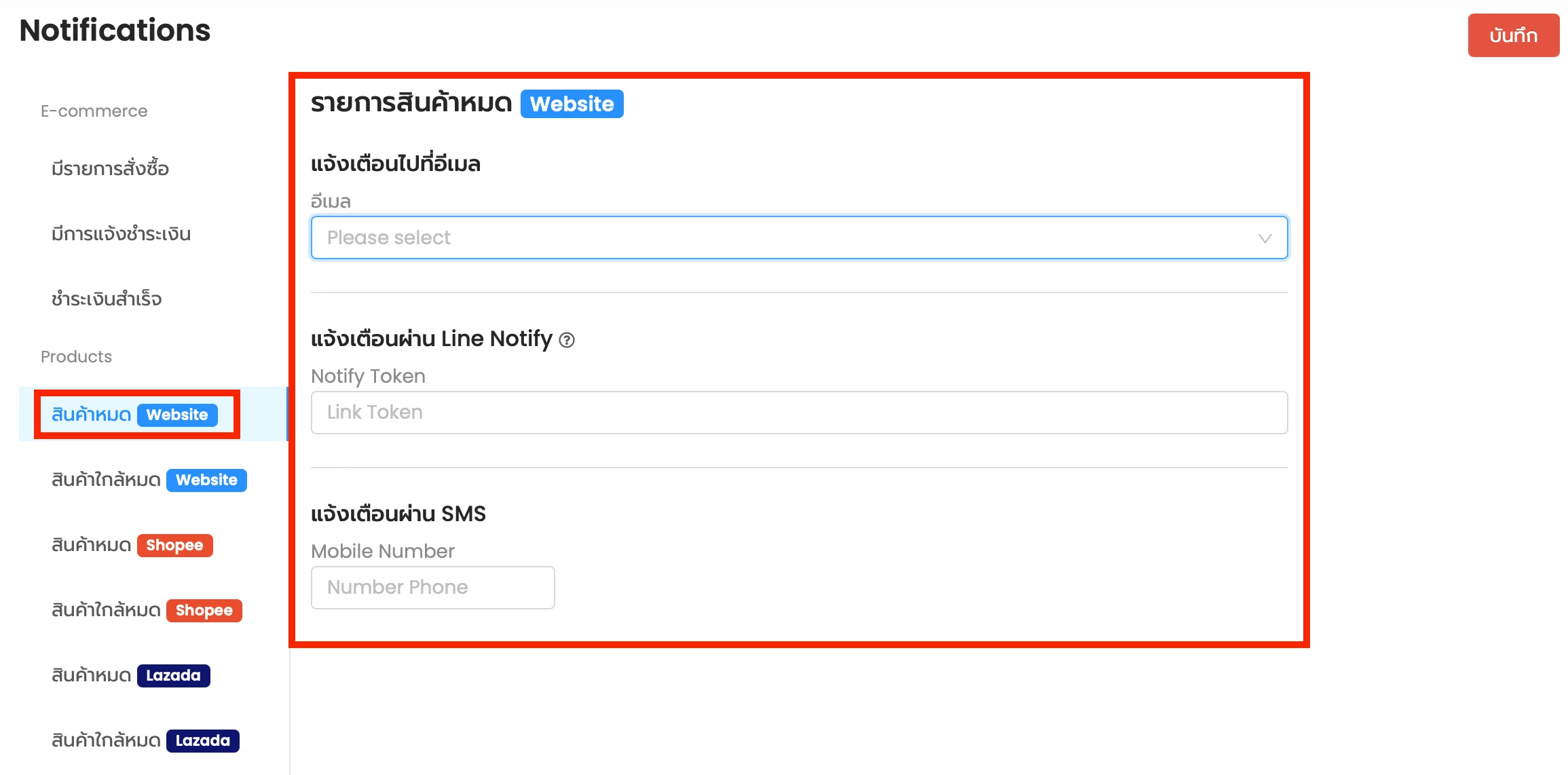The height and width of the screenshot is (775, 1568).
Task: Click the Products section label
Action: (x=76, y=357)
